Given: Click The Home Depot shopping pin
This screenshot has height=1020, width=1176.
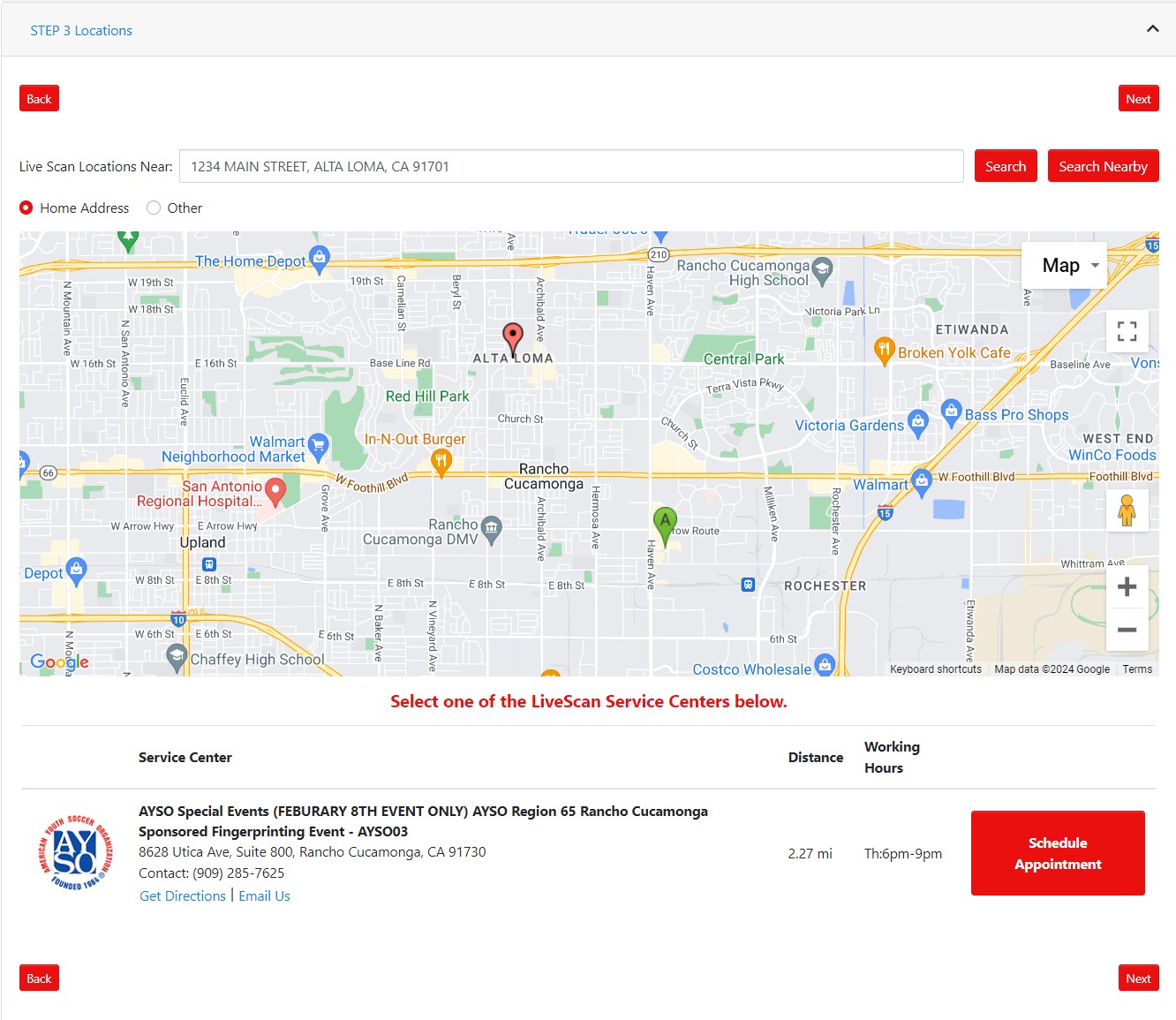Looking at the screenshot, I should (x=320, y=258).
